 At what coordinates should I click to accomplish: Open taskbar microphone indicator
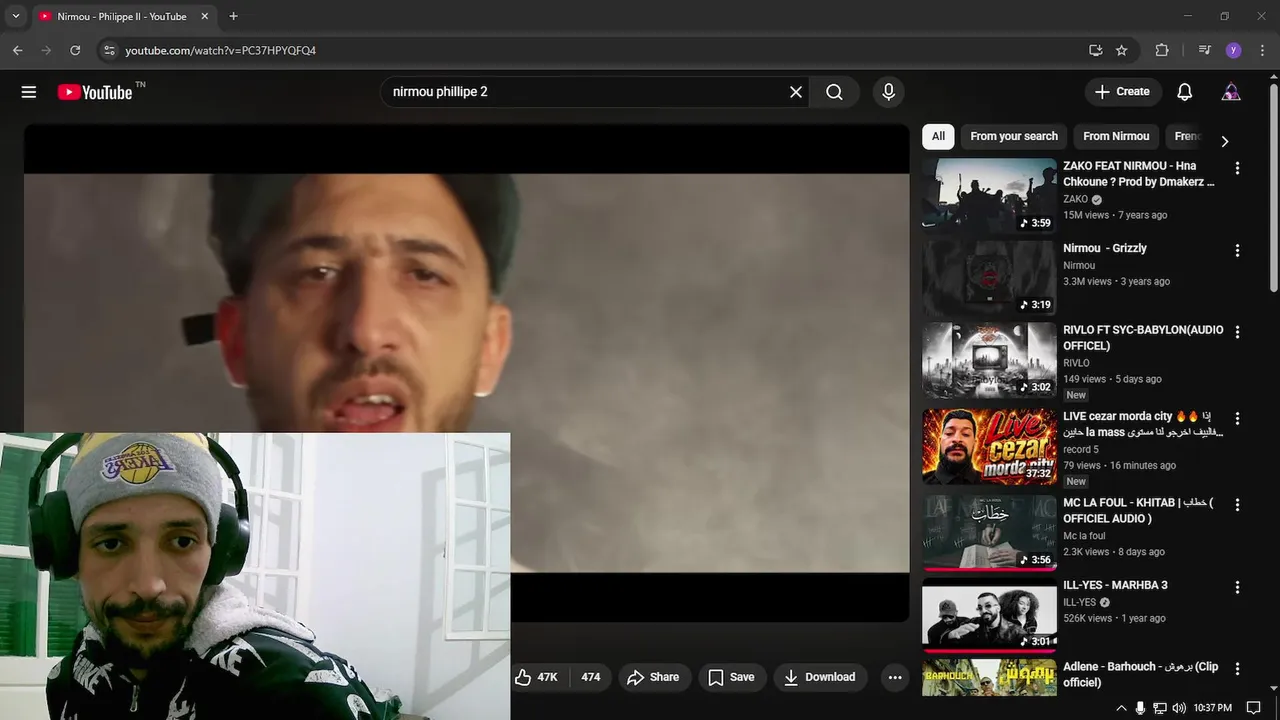pyautogui.click(x=1140, y=708)
